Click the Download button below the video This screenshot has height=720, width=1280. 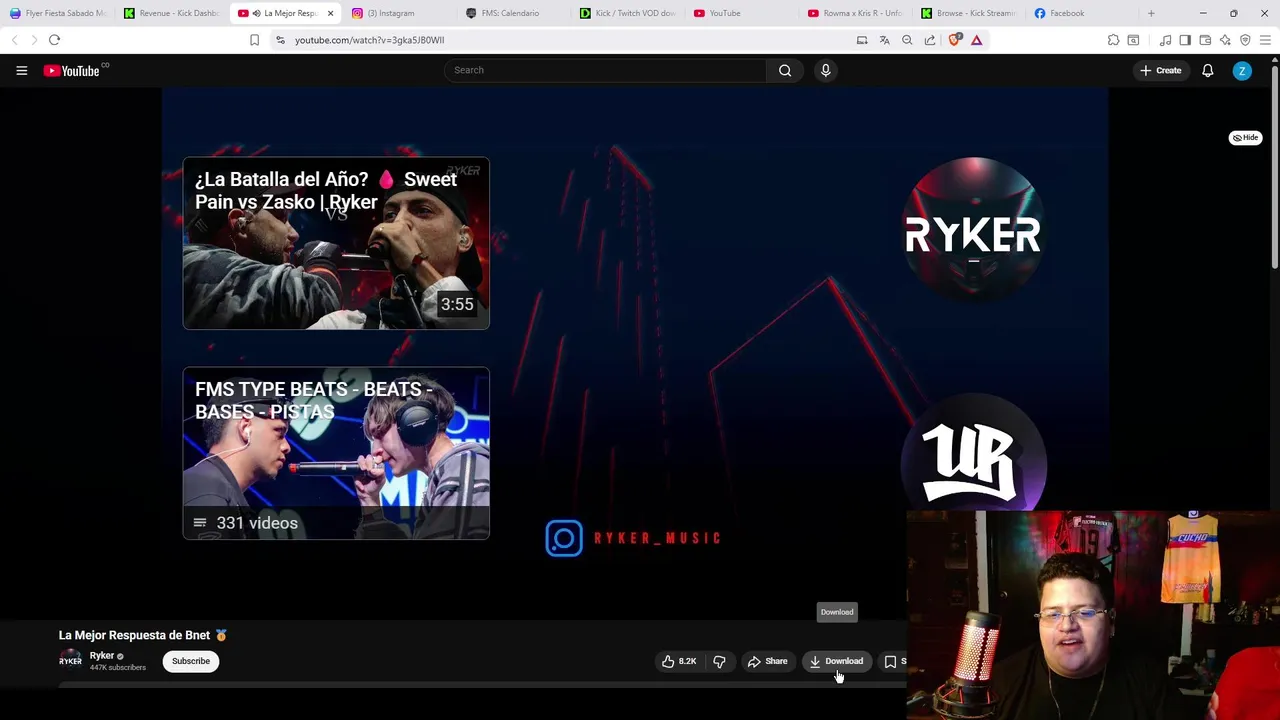(837, 661)
